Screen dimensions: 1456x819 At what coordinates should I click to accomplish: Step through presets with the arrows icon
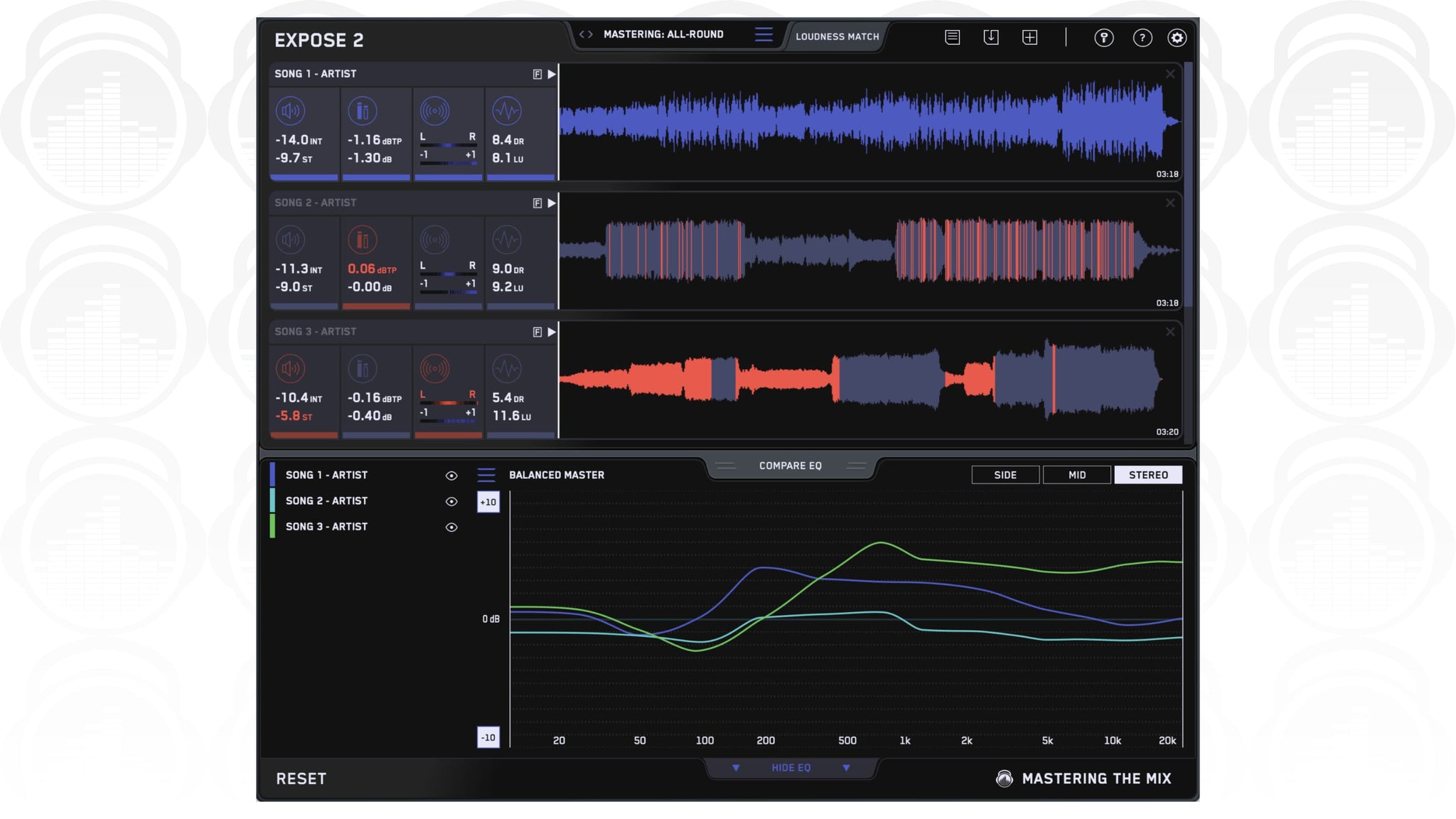pyautogui.click(x=586, y=34)
